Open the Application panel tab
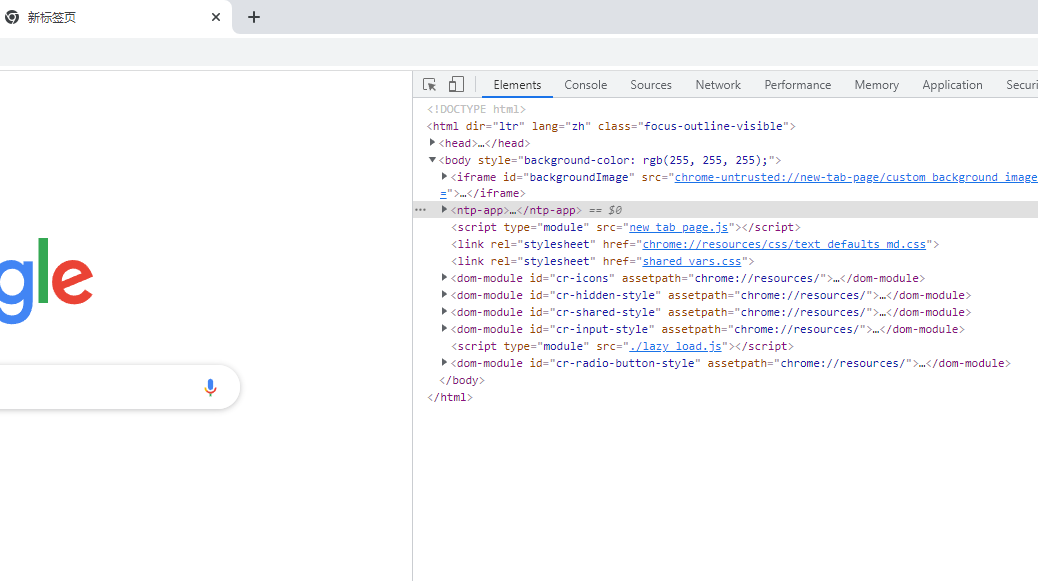Image resolution: width=1038 pixels, height=581 pixels. coord(952,85)
